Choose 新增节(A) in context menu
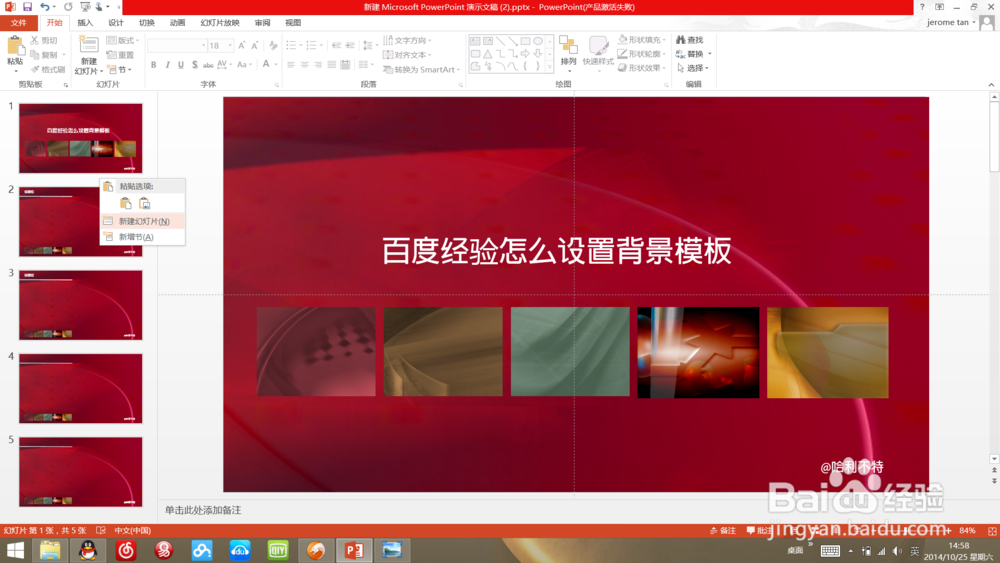This screenshot has width=1000, height=563. coord(143,237)
